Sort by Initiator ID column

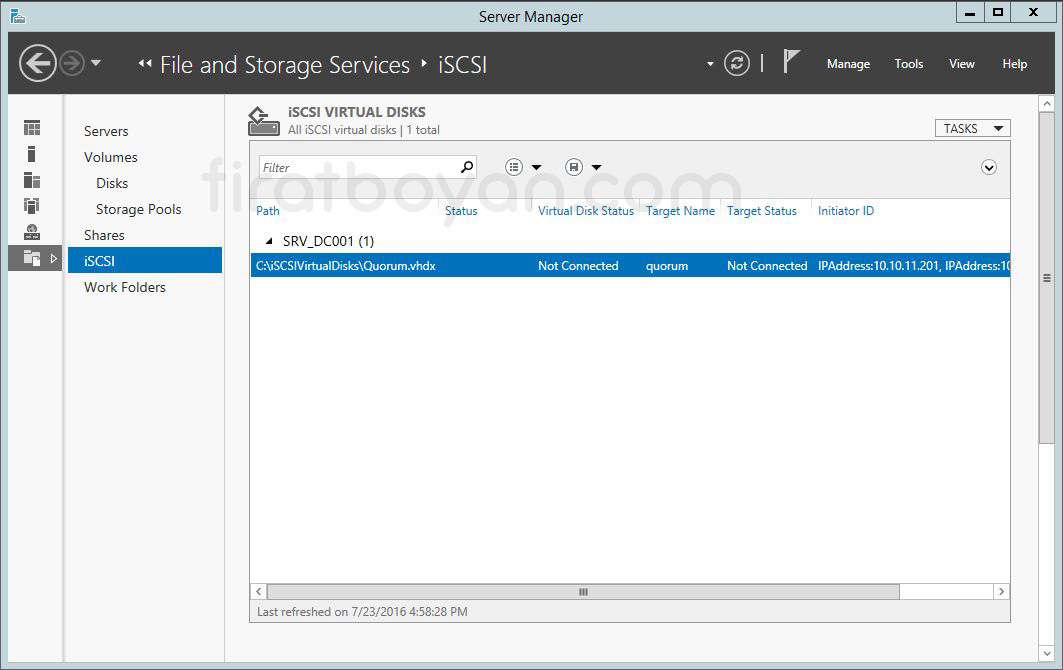[845, 211]
